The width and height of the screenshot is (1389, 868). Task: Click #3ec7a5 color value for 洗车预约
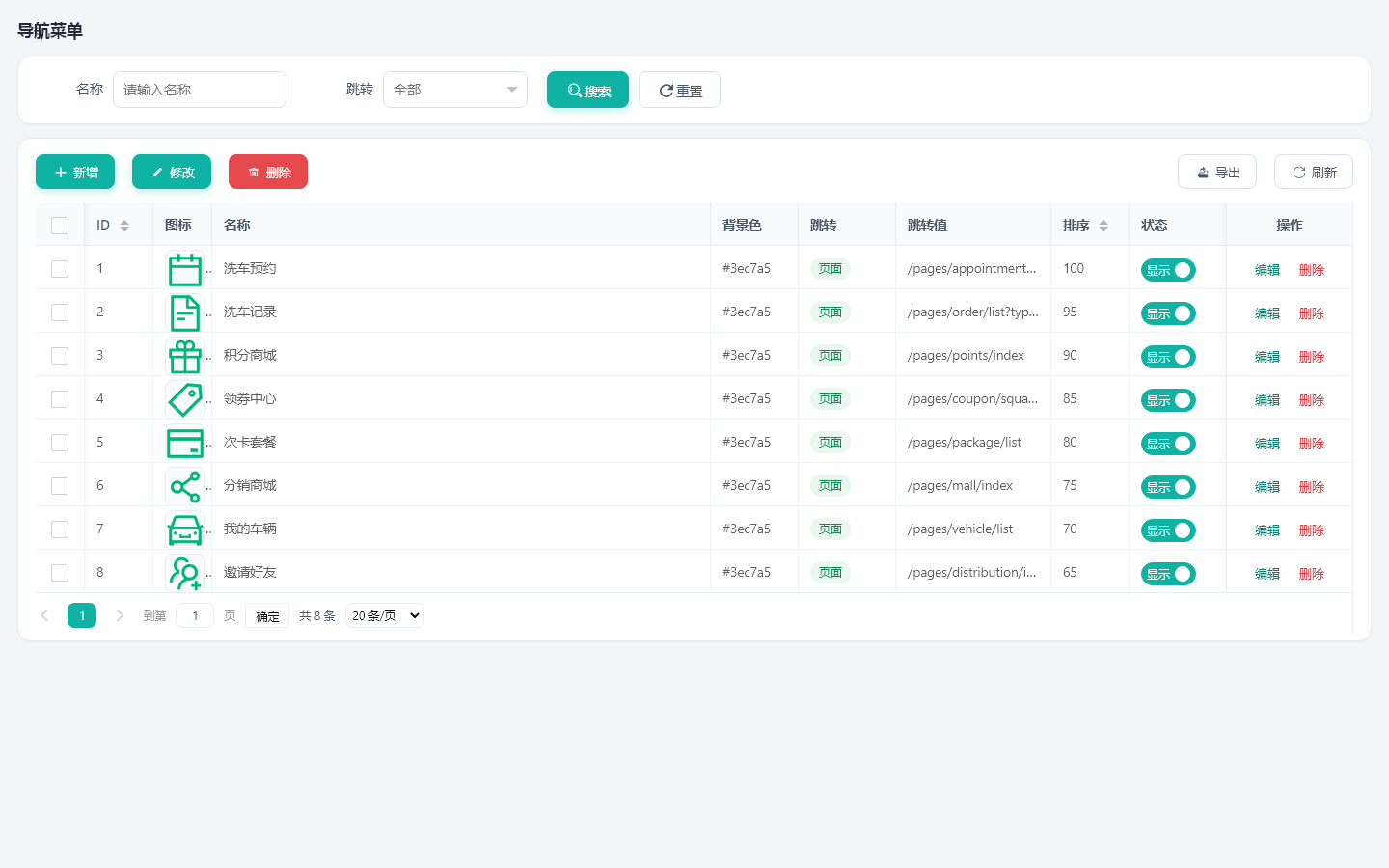click(747, 269)
